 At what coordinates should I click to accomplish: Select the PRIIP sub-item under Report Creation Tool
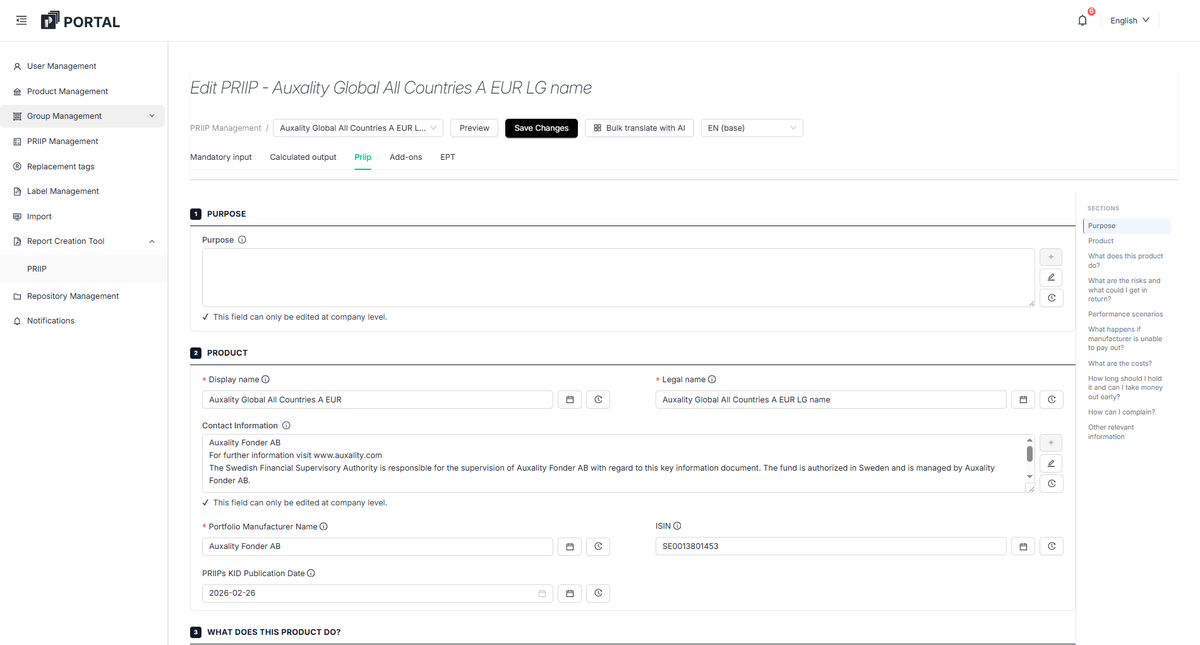[x=37, y=269]
